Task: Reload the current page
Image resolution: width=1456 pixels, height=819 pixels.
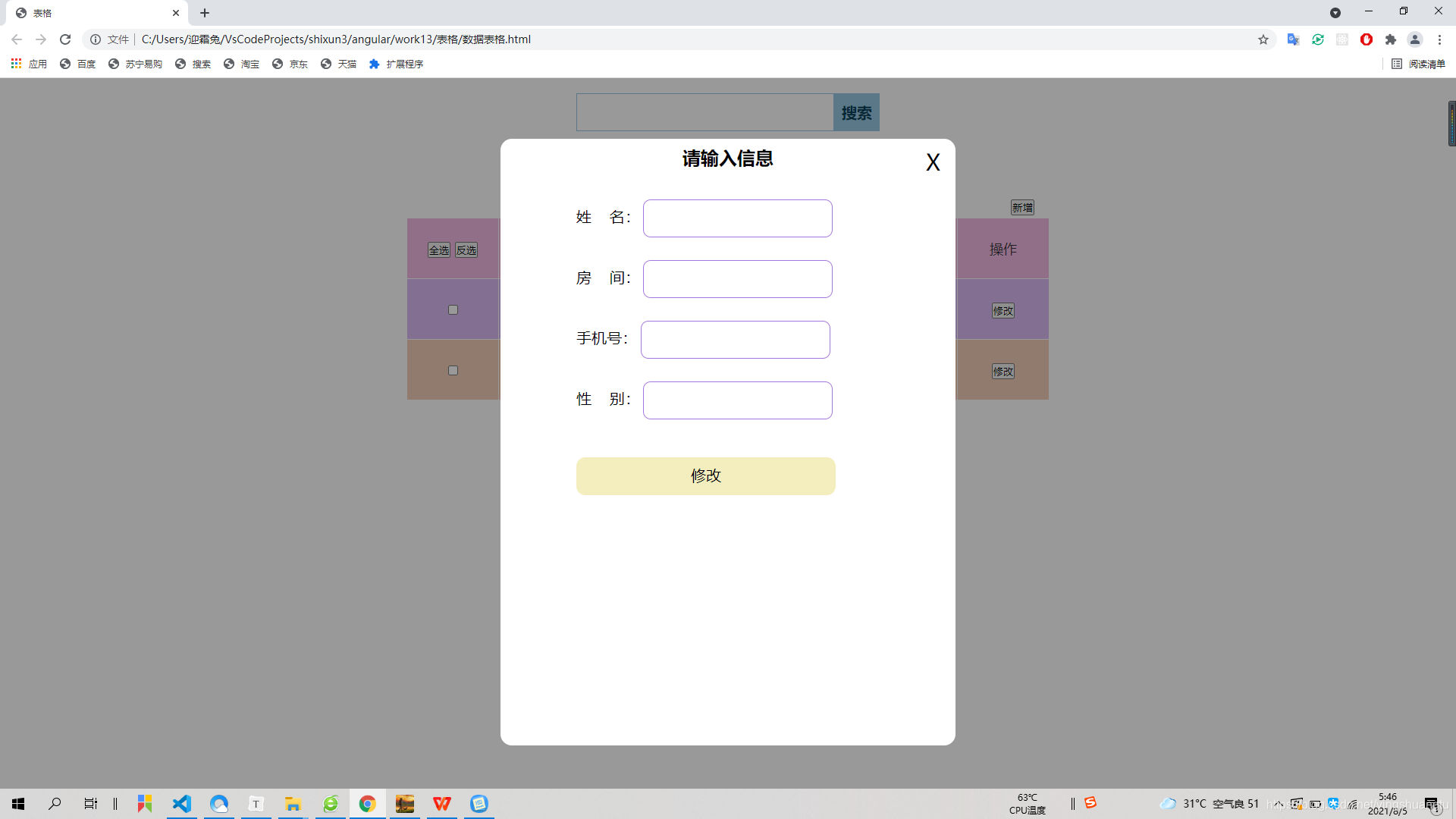Action: click(x=65, y=39)
